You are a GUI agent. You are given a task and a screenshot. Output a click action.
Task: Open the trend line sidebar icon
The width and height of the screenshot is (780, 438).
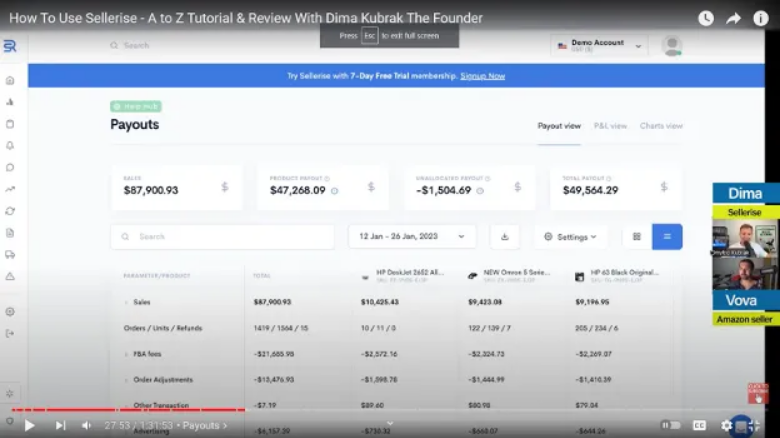[10, 189]
